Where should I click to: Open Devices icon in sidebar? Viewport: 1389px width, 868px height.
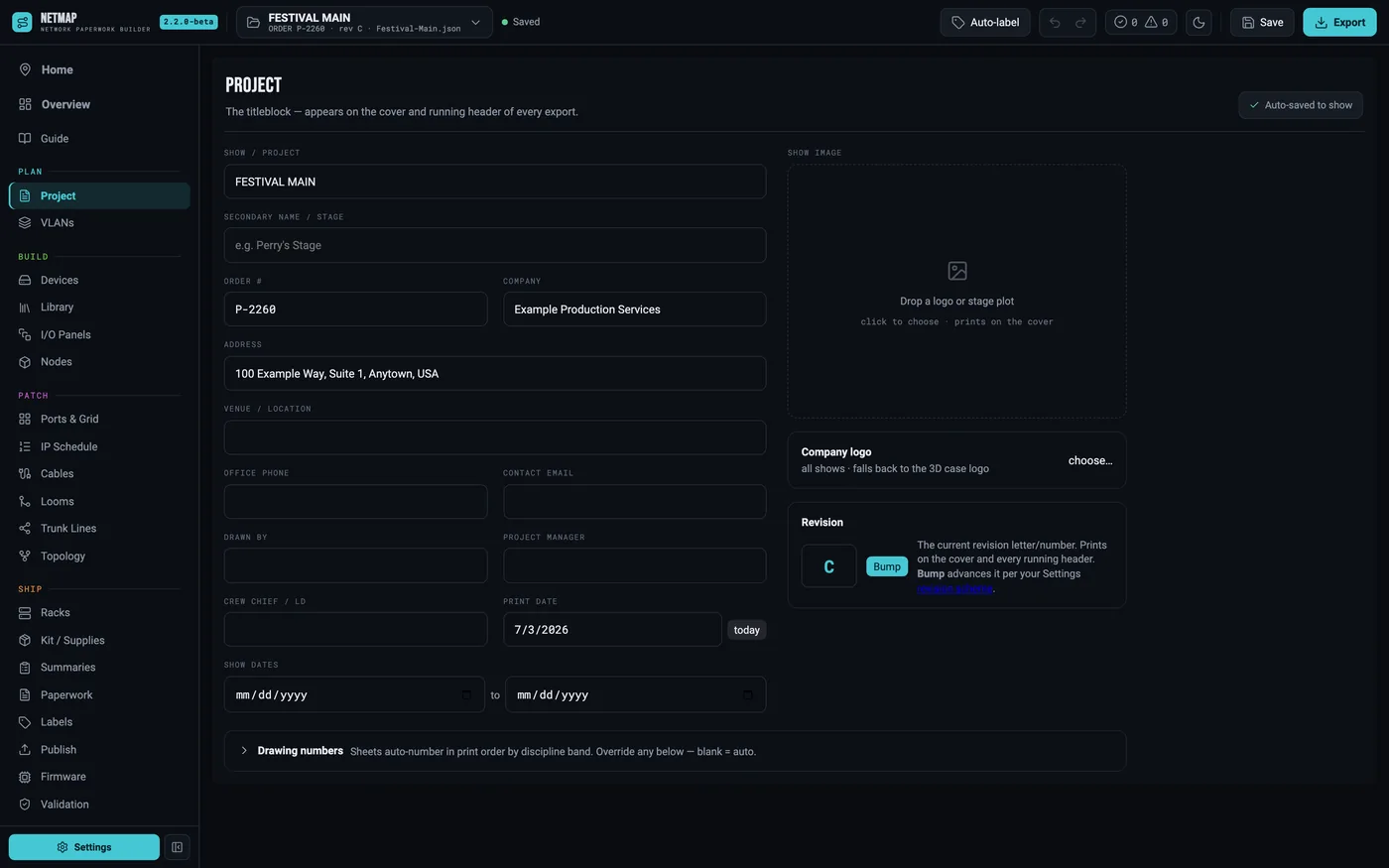point(25,281)
